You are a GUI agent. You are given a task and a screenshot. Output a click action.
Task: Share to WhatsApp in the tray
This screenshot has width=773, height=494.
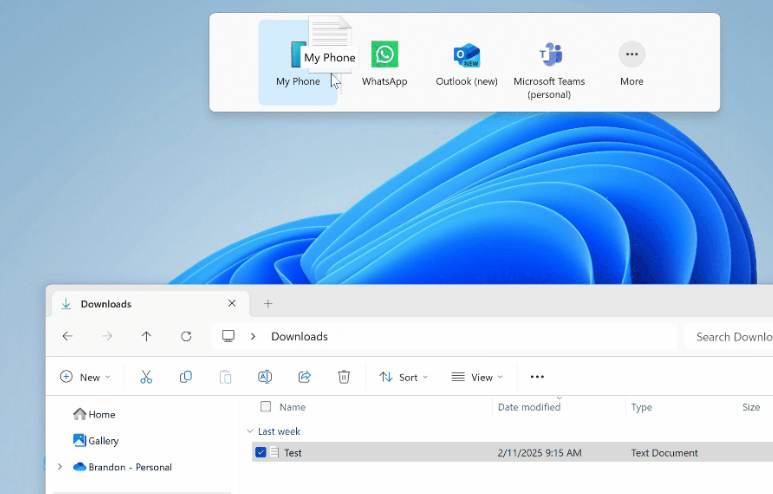384,63
